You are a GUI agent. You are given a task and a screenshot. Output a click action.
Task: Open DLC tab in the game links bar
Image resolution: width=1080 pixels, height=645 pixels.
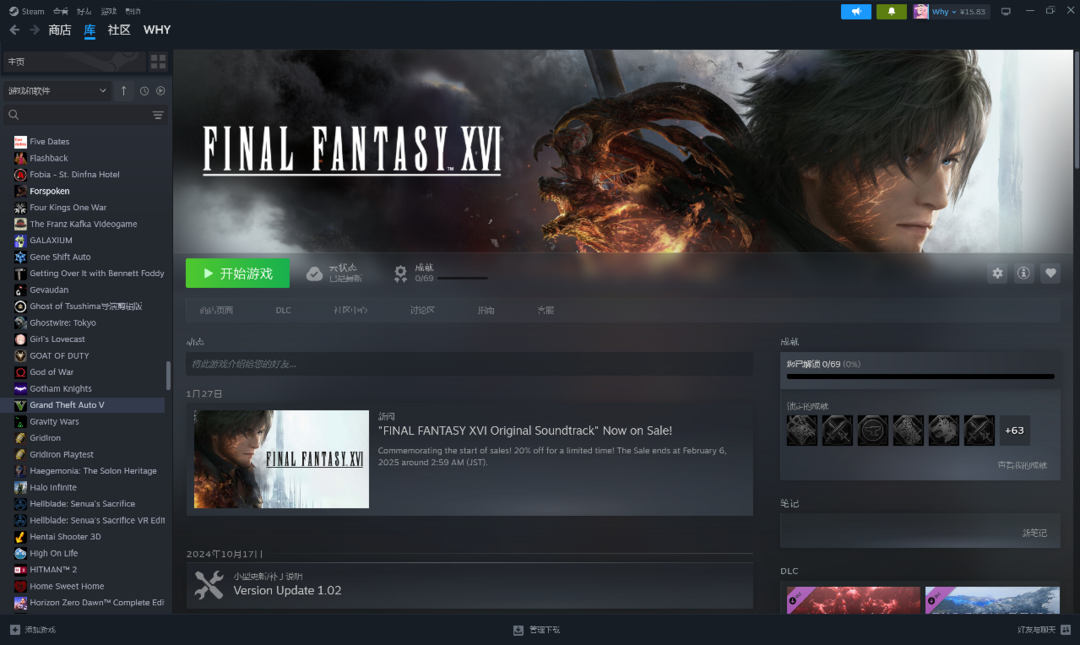pos(283,310)
